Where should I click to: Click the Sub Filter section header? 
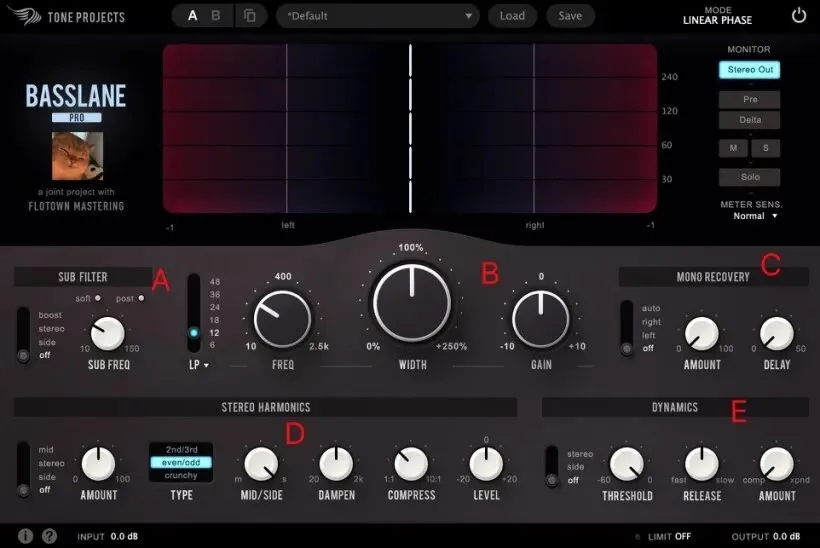[x=83, y=277]
